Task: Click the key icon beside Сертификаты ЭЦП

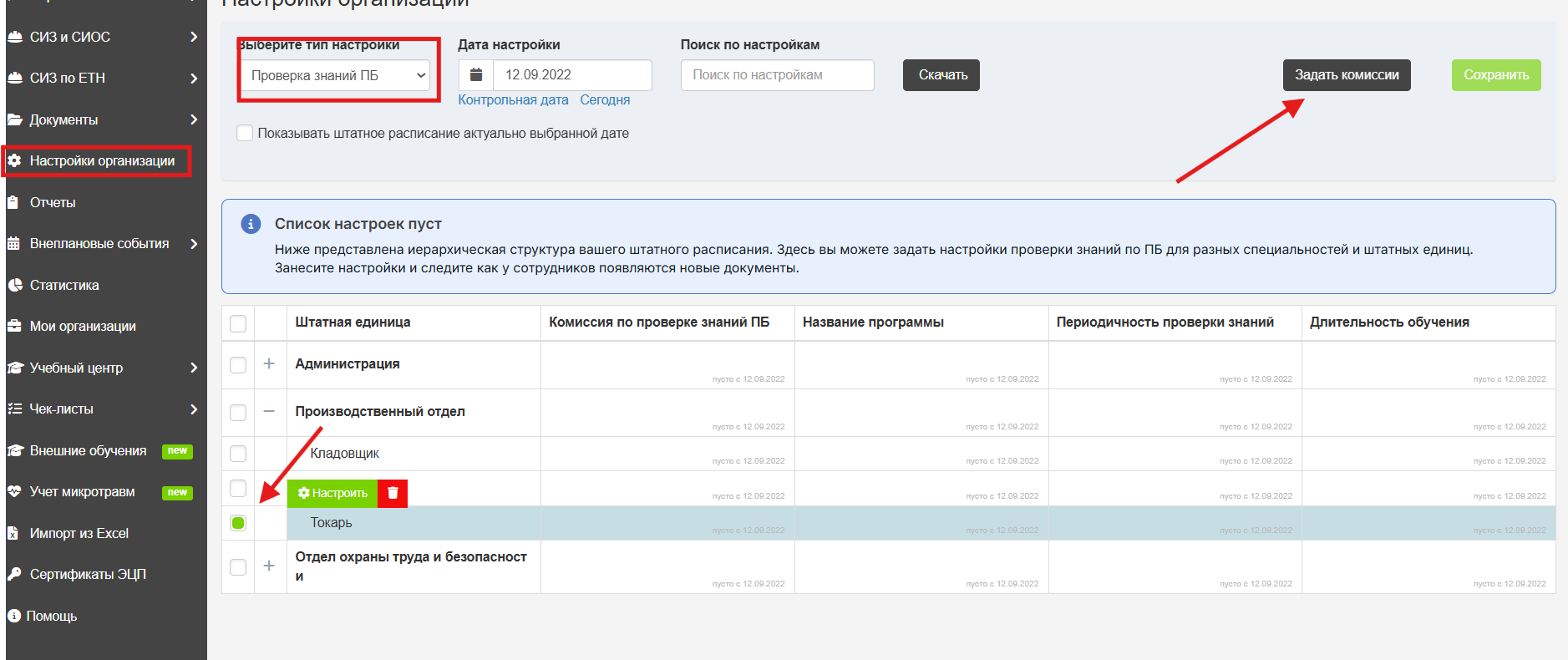Action: [14, 574]
